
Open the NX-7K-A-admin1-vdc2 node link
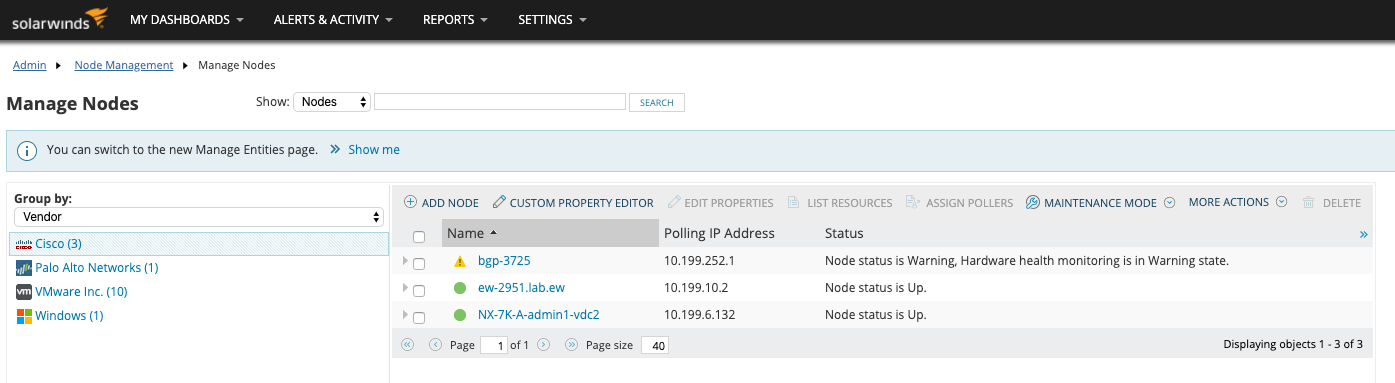tap(539, 315)
